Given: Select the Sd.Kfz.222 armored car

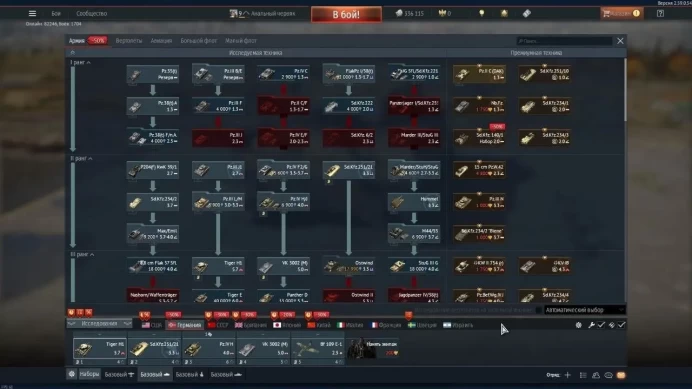Looking at the screenshot, I should (x=349, y=106).
